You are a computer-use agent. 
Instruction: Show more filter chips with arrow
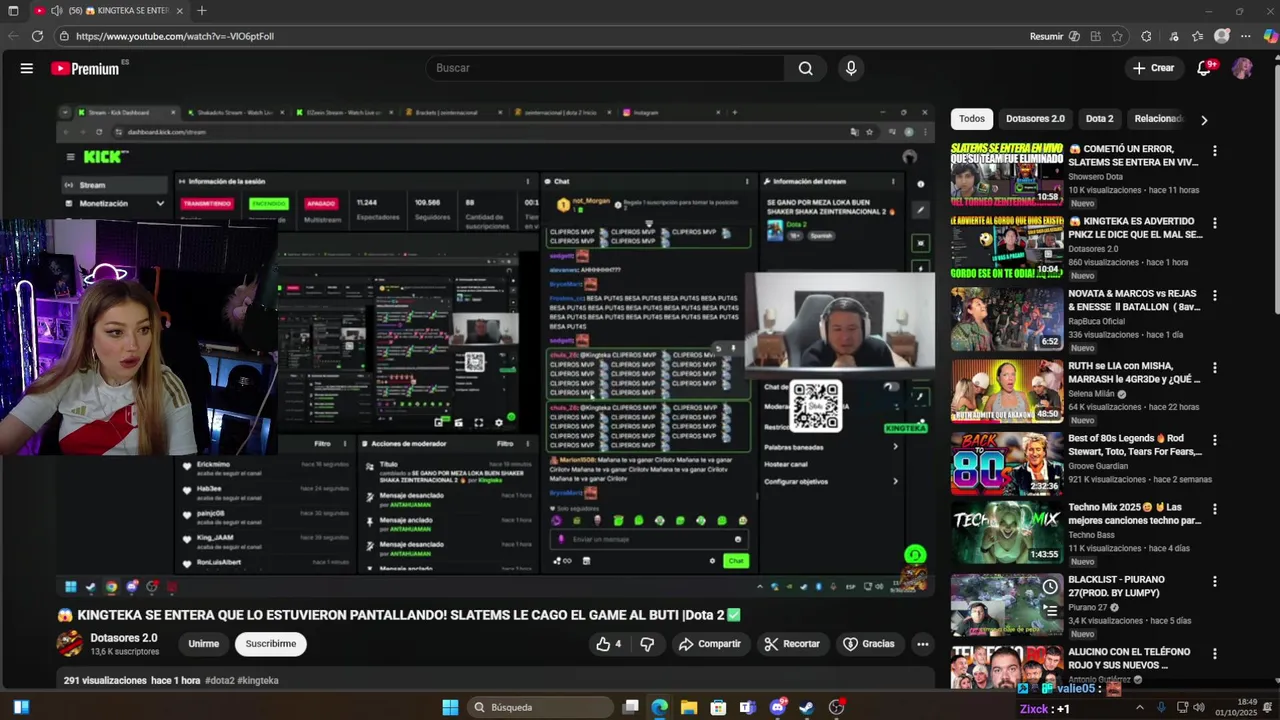click(1204, 119)
